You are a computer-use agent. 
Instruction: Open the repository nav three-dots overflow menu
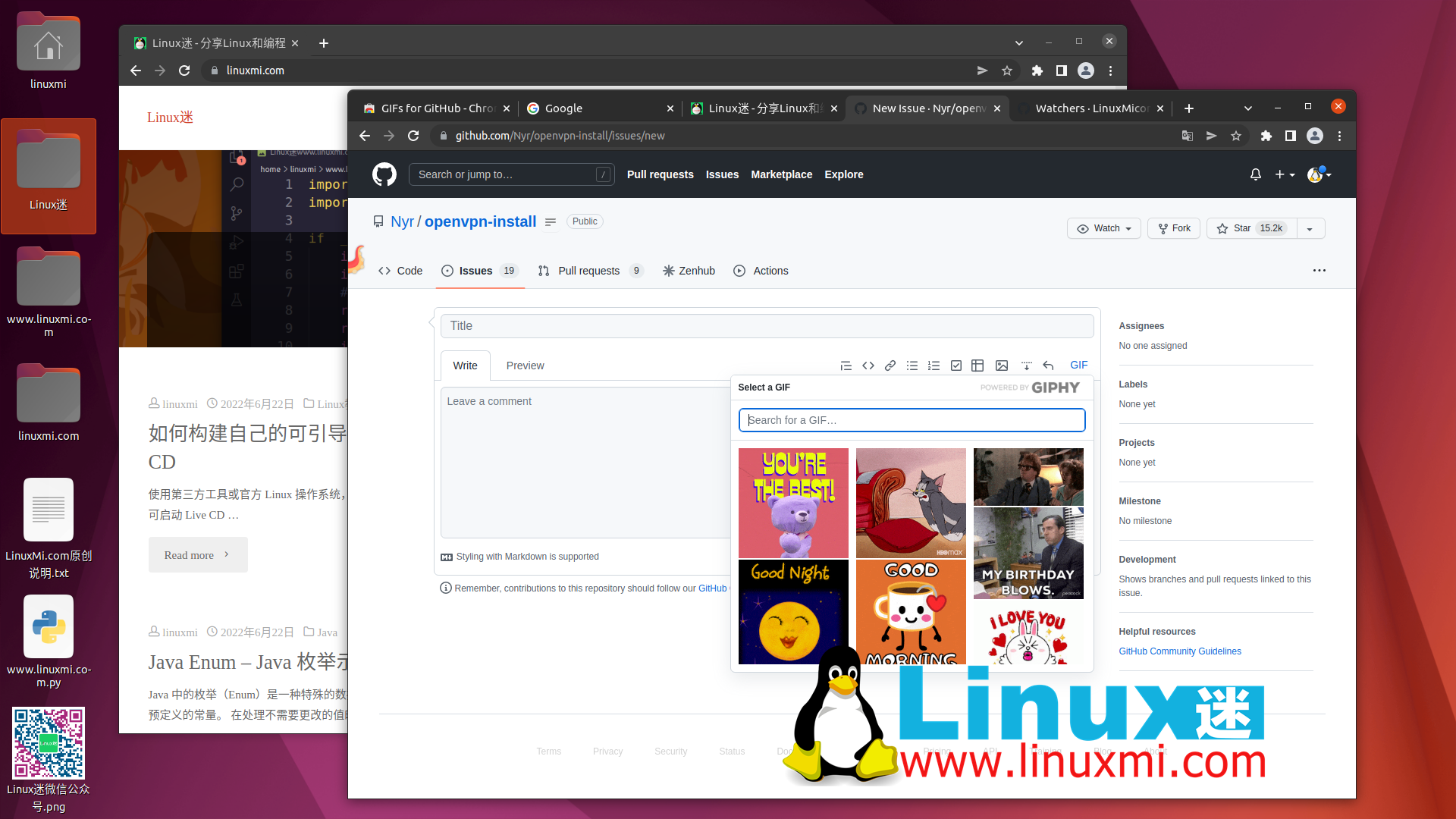[x=1319, y=271]
